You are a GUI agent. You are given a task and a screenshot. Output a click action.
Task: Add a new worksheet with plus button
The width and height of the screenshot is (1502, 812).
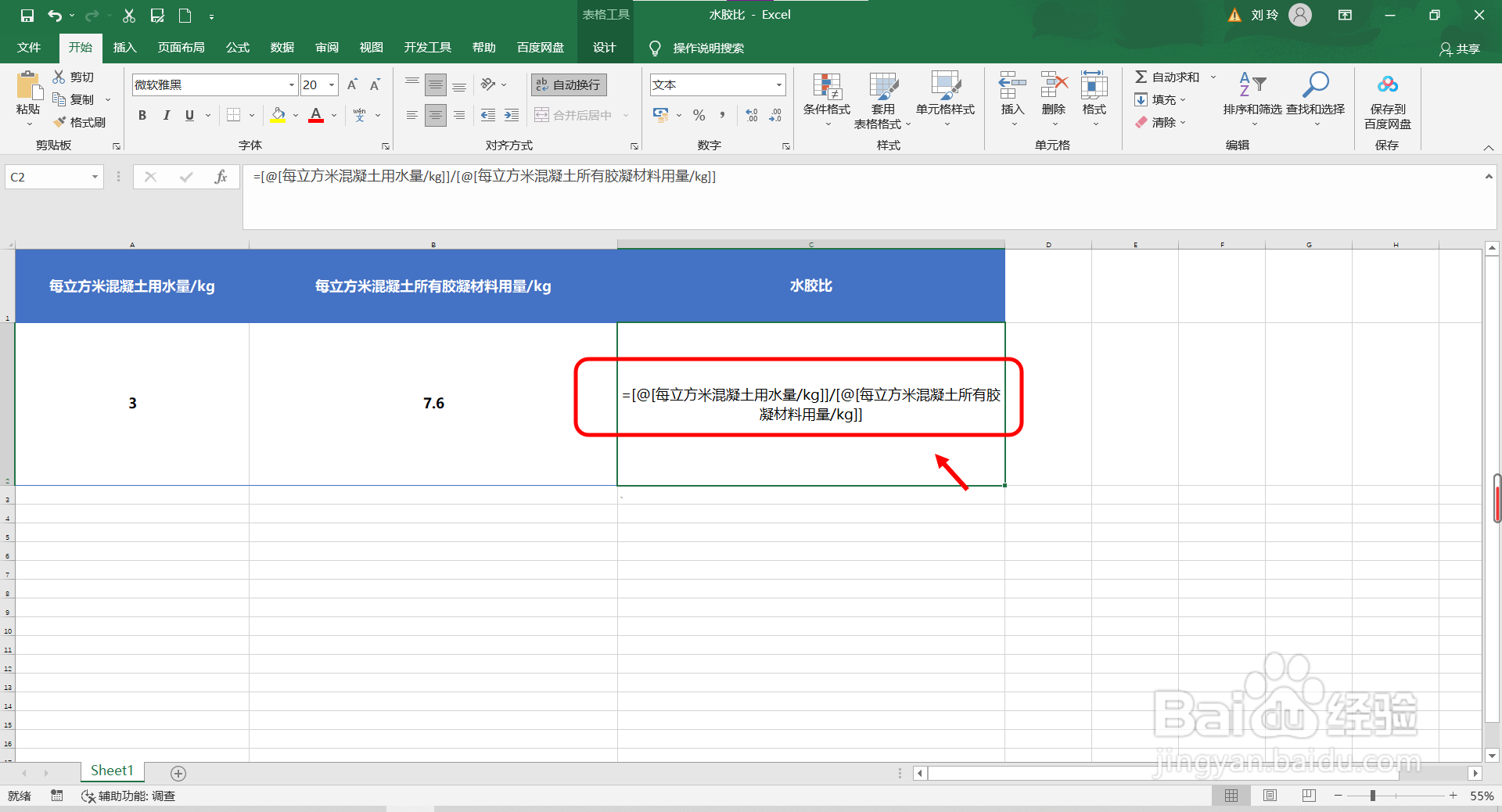(x=178, y=774)
